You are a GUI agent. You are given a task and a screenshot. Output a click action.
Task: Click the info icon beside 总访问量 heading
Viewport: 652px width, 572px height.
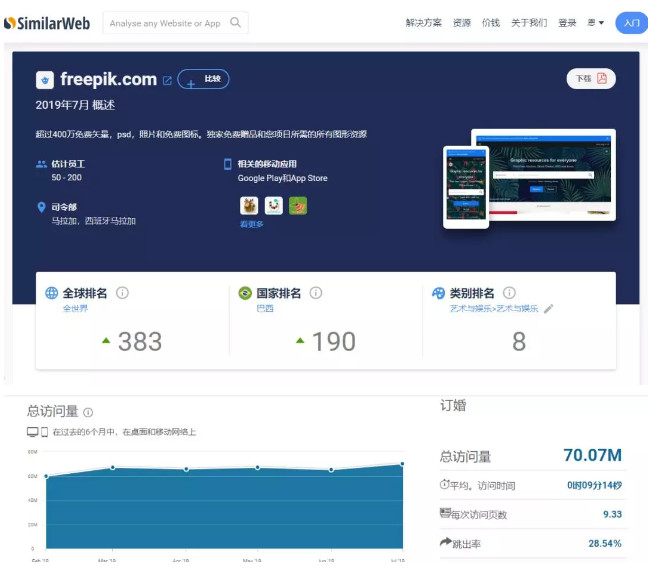tap(88, 412)
